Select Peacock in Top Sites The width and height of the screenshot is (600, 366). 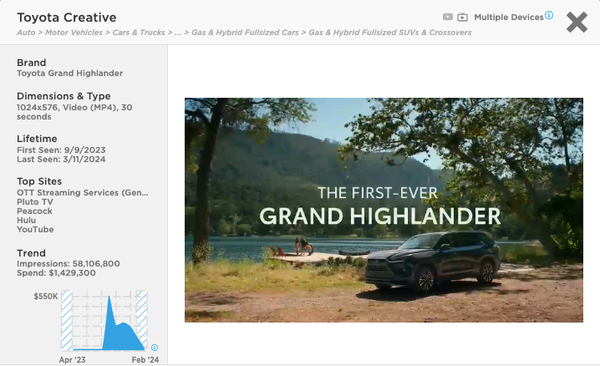click(x=34, y=211)
